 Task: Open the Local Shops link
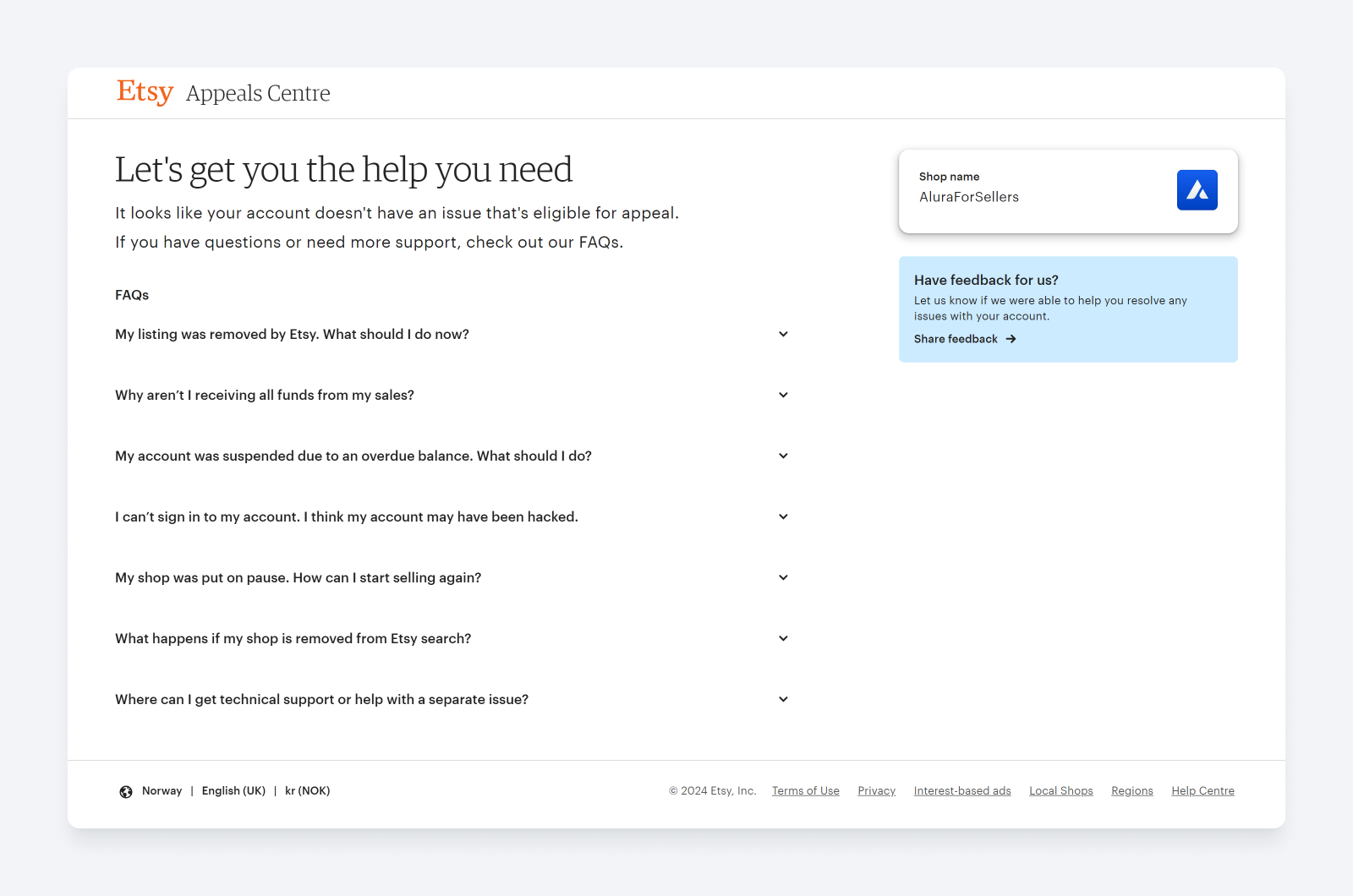[x=1060, y=790]
